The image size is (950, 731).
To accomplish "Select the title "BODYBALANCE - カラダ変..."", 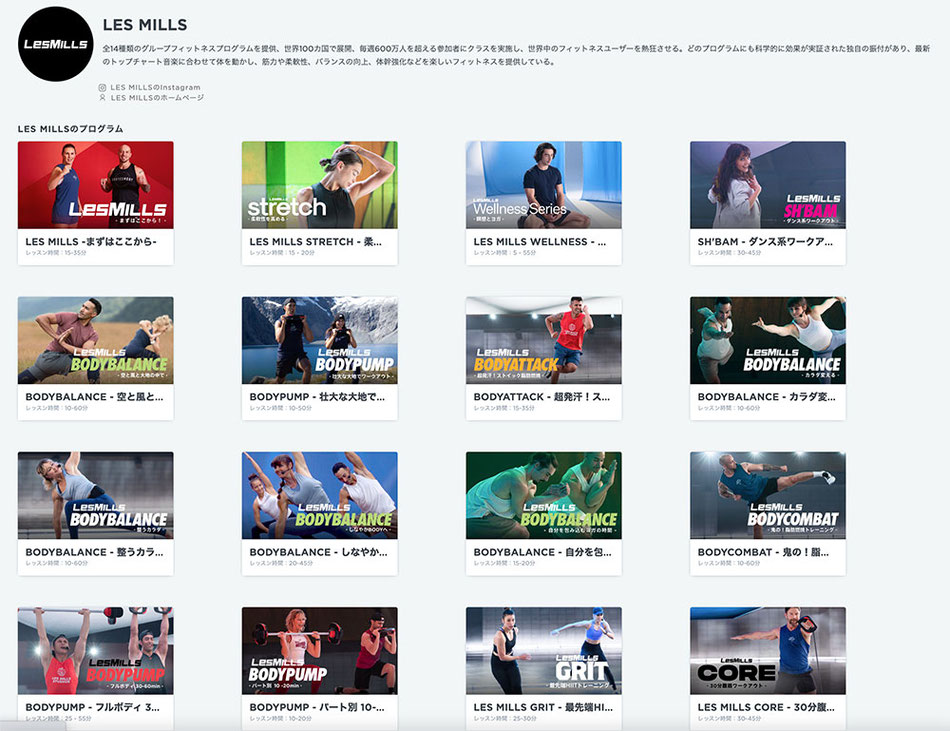I will point(766,397).
